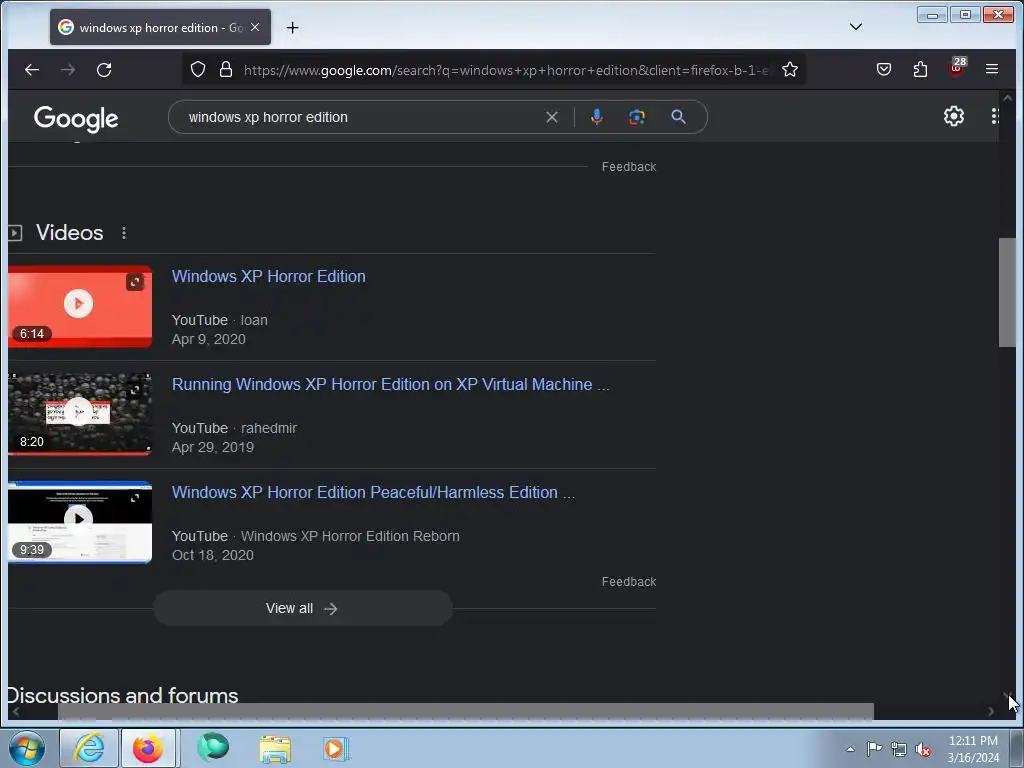Image resolution: width=1024 pixels, height=768 pixels.
Task: Click the 'Discussions and forums' heading
Action: [123, 695]
